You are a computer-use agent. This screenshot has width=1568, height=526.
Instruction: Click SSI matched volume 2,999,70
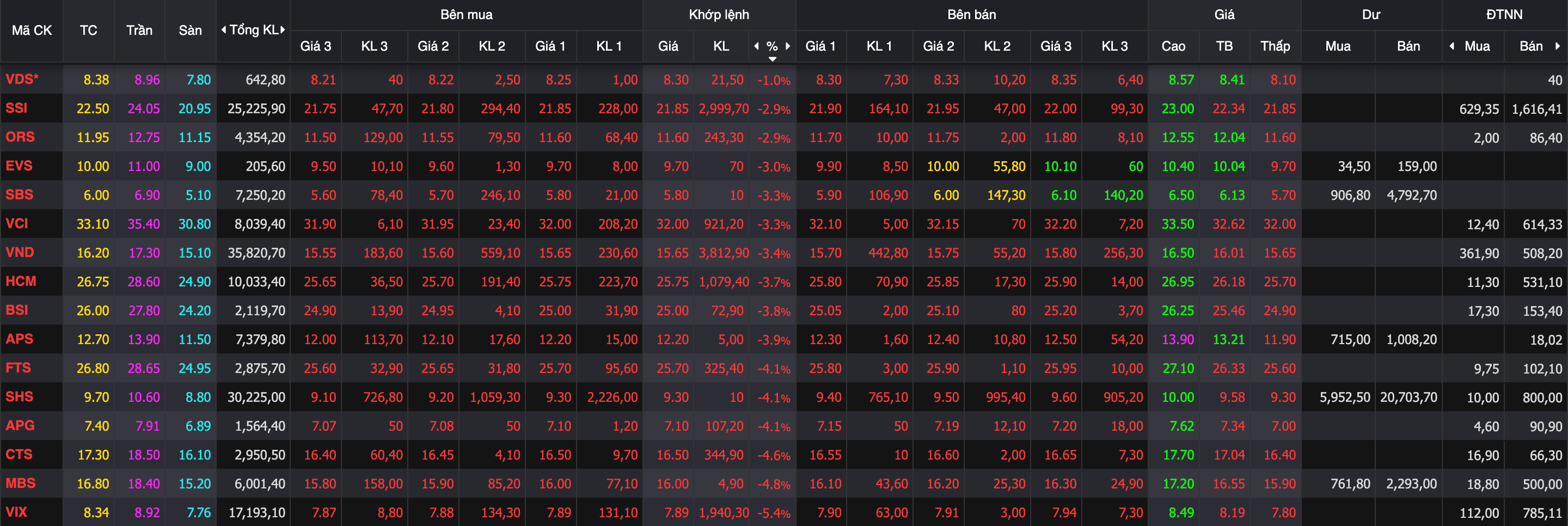pos(724,109)
